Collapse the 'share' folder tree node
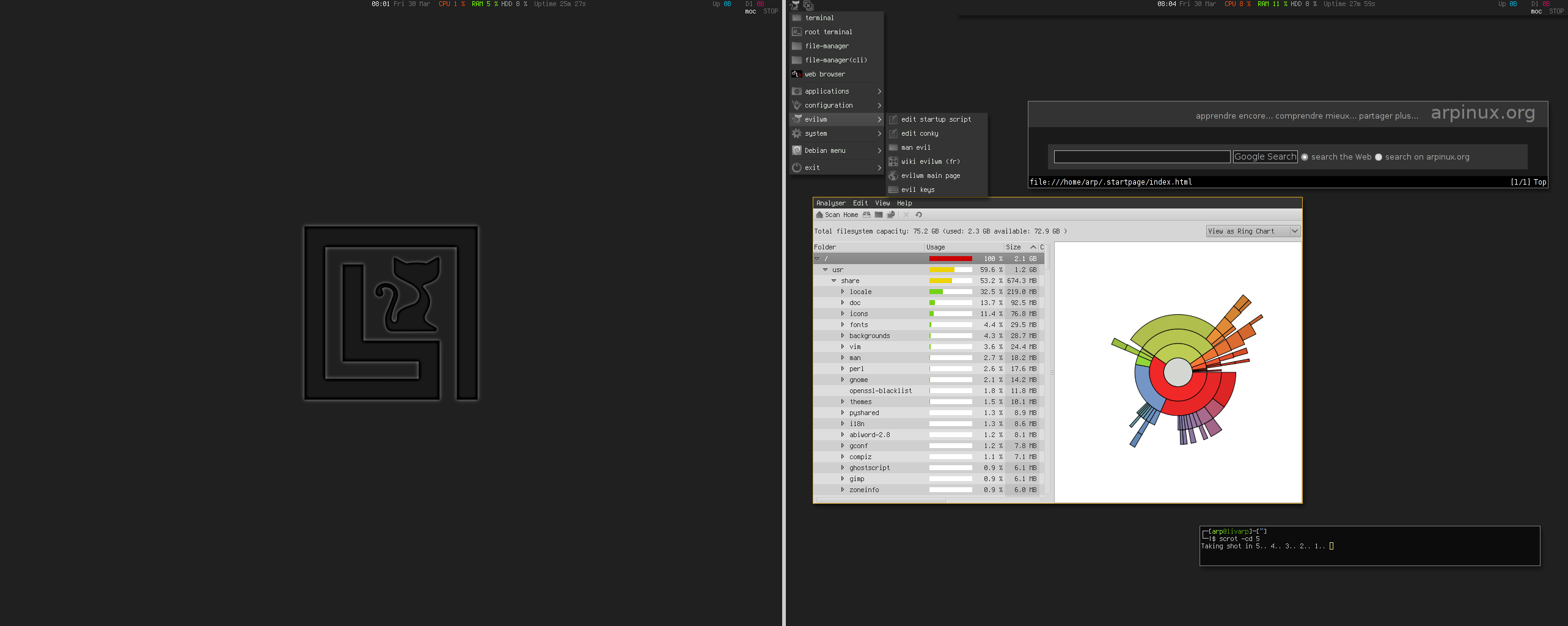Screen dimensions: 1568x626 (834, 281)
